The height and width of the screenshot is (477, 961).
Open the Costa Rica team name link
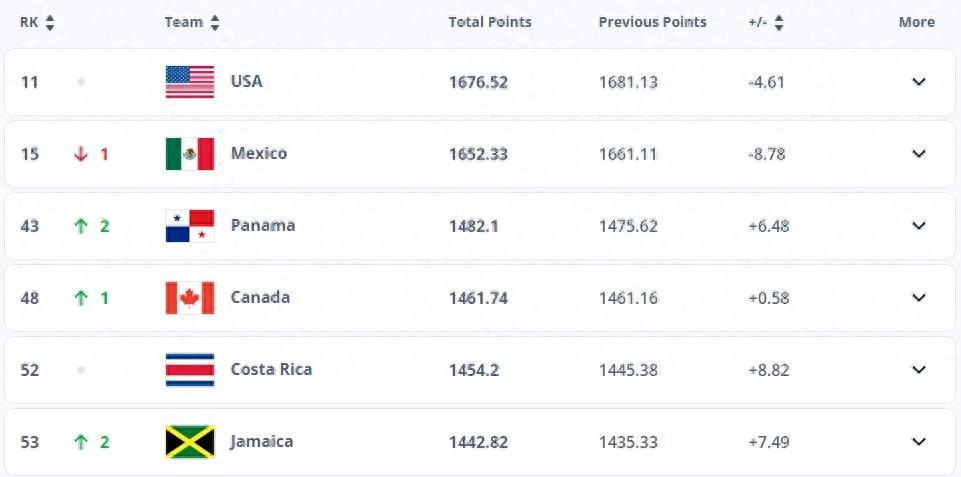coord(271,370)
